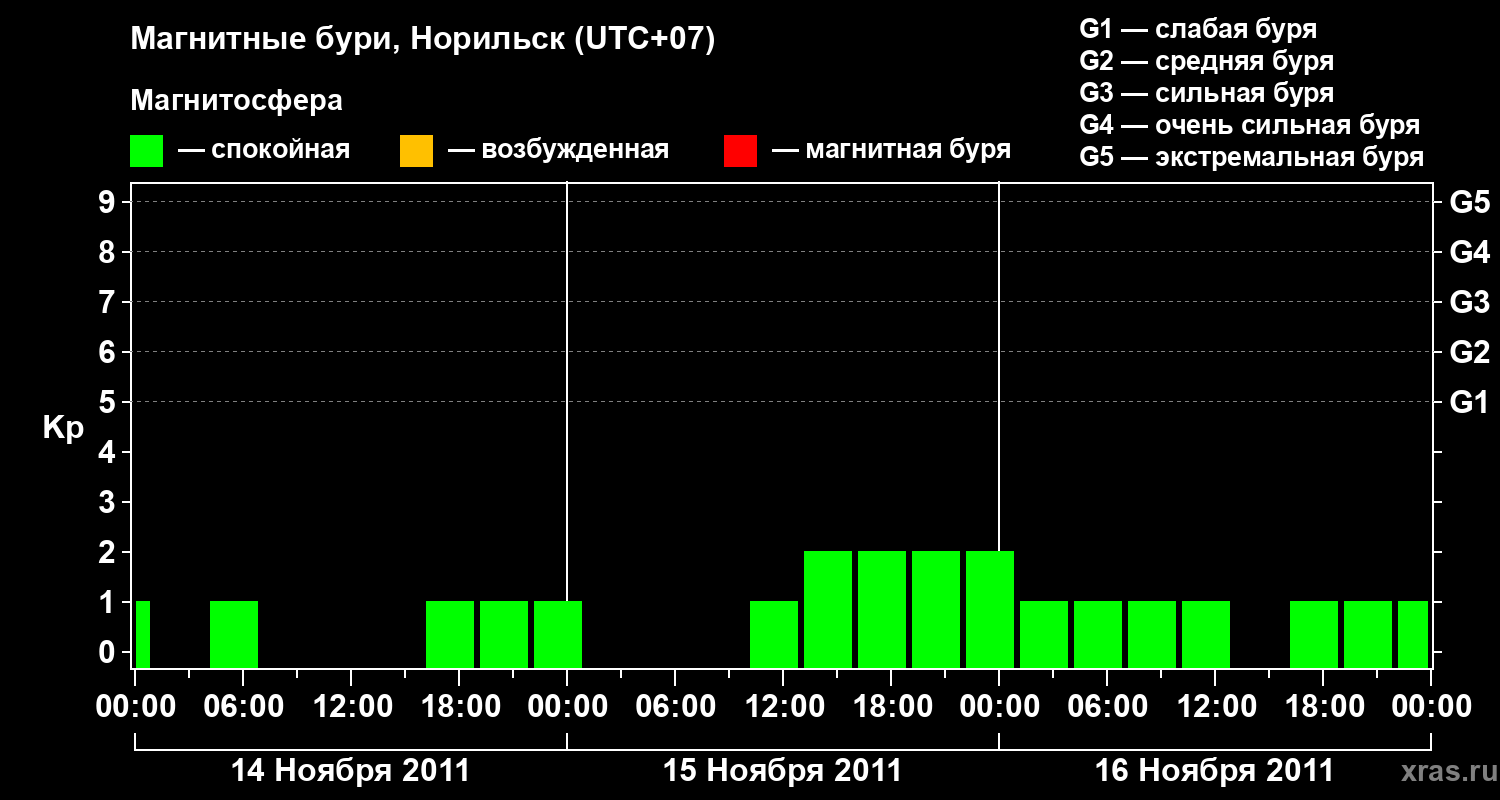The width and height of the screenshot is (1500, 800).
Task: Click the '12:00' time label for 14 Ноября
Action: 351,707
